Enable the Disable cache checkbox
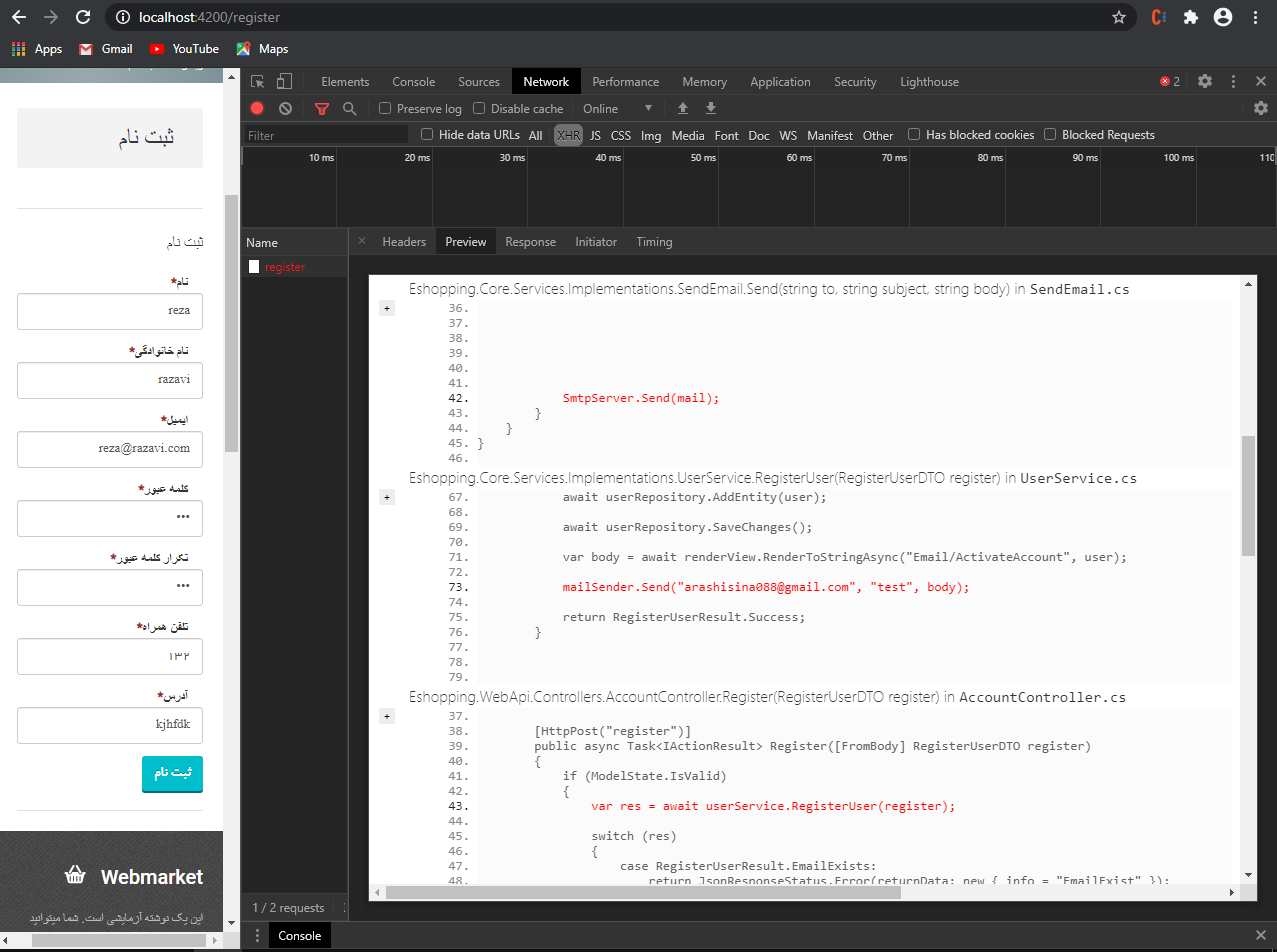Screen dimensions: 1277x952 pos(479,108)
